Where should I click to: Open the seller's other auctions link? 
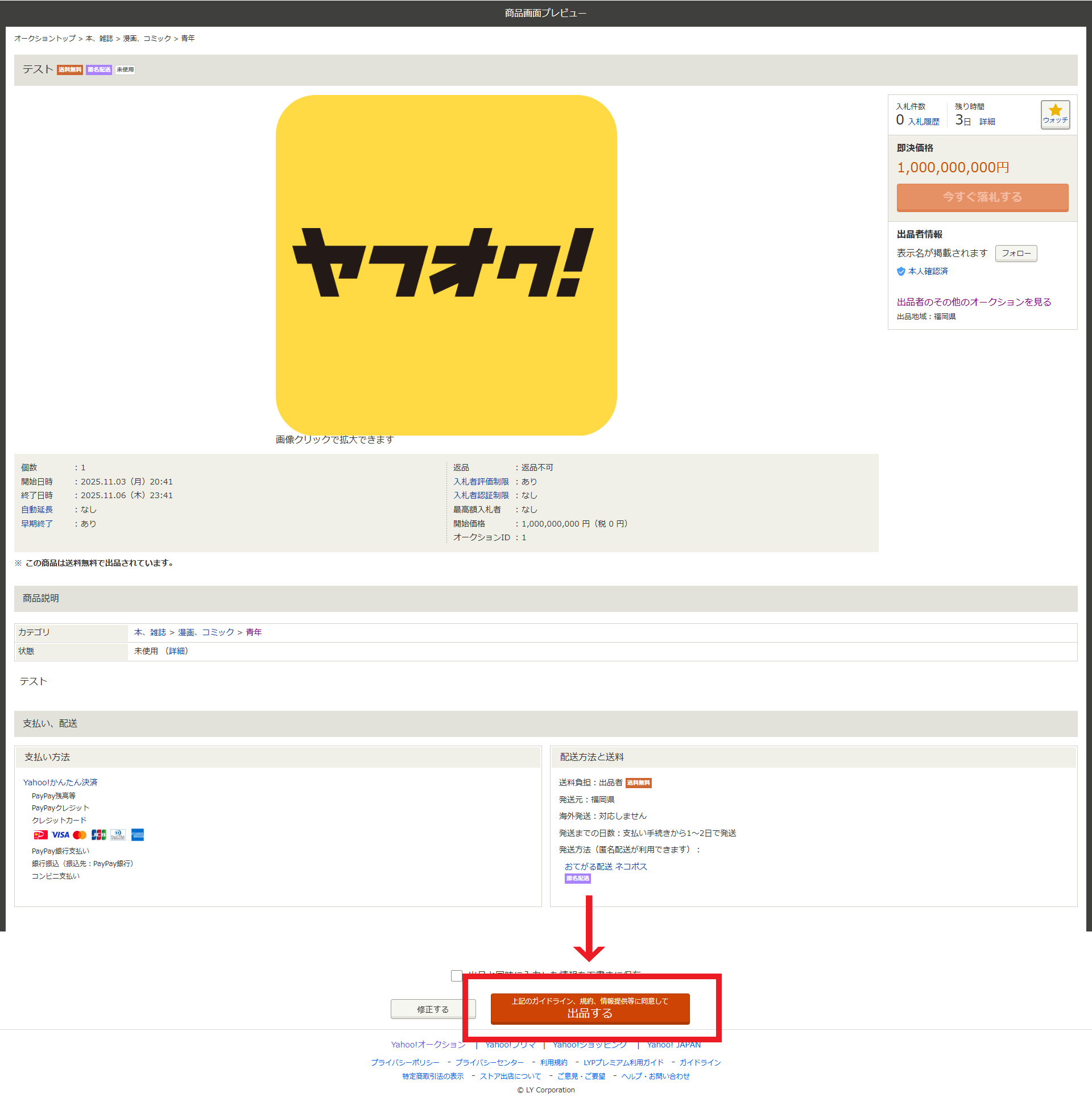pos(973,302)
